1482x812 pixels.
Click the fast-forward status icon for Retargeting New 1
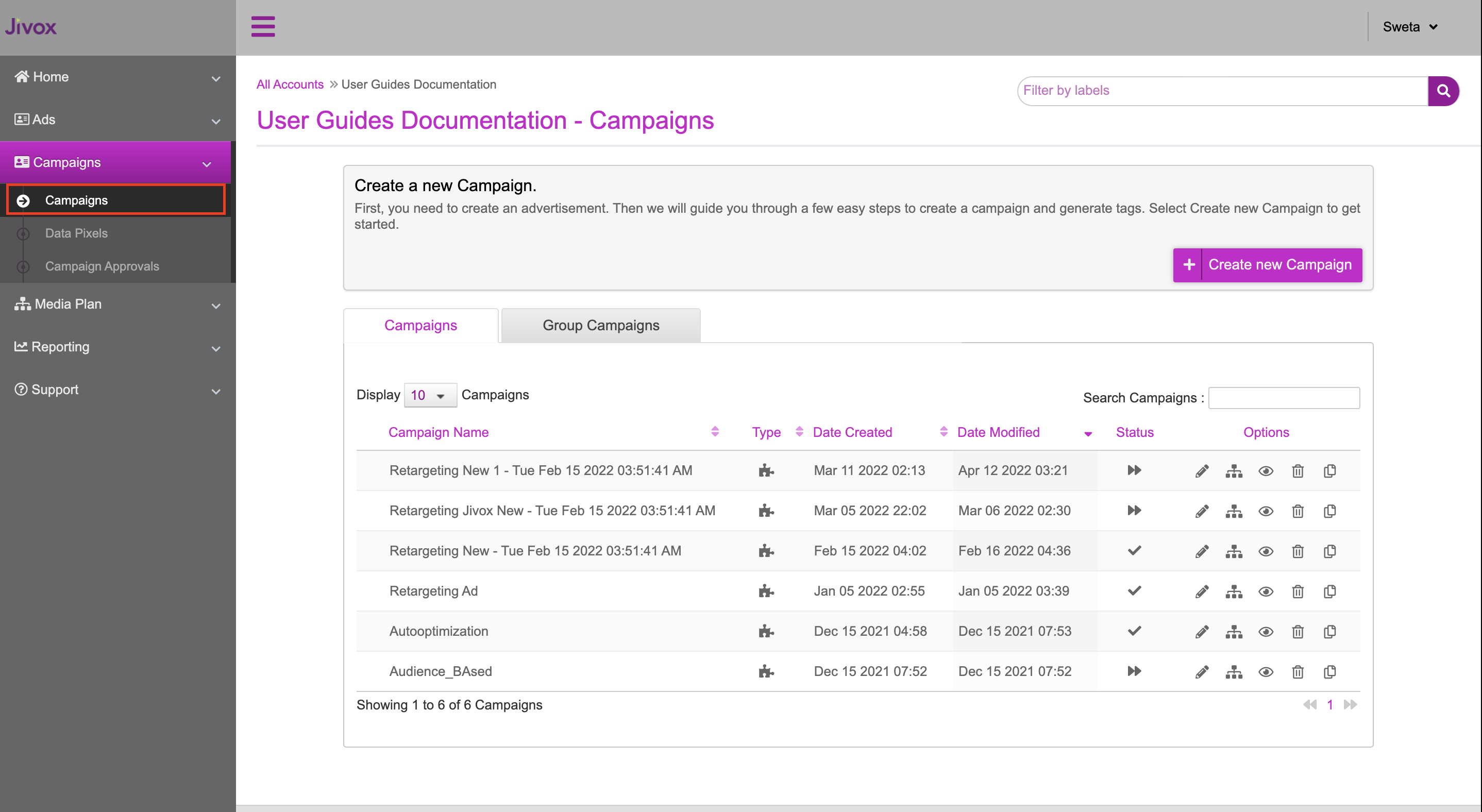(x=1134, y=470)
